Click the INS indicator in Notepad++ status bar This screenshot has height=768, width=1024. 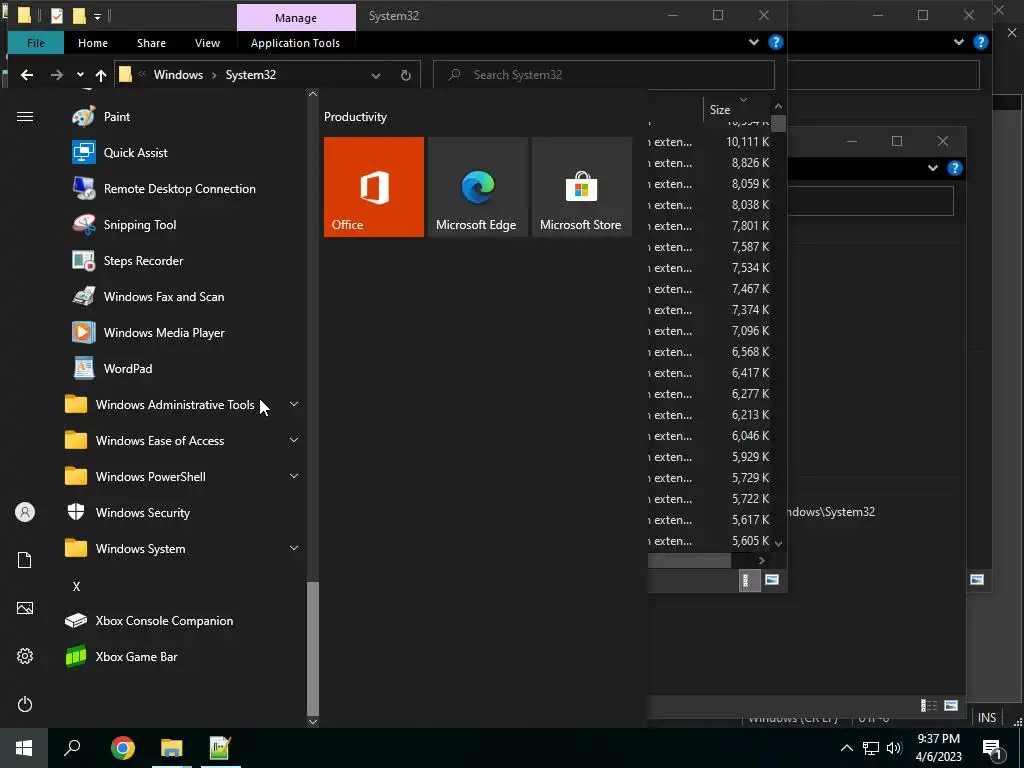(987, 718)
